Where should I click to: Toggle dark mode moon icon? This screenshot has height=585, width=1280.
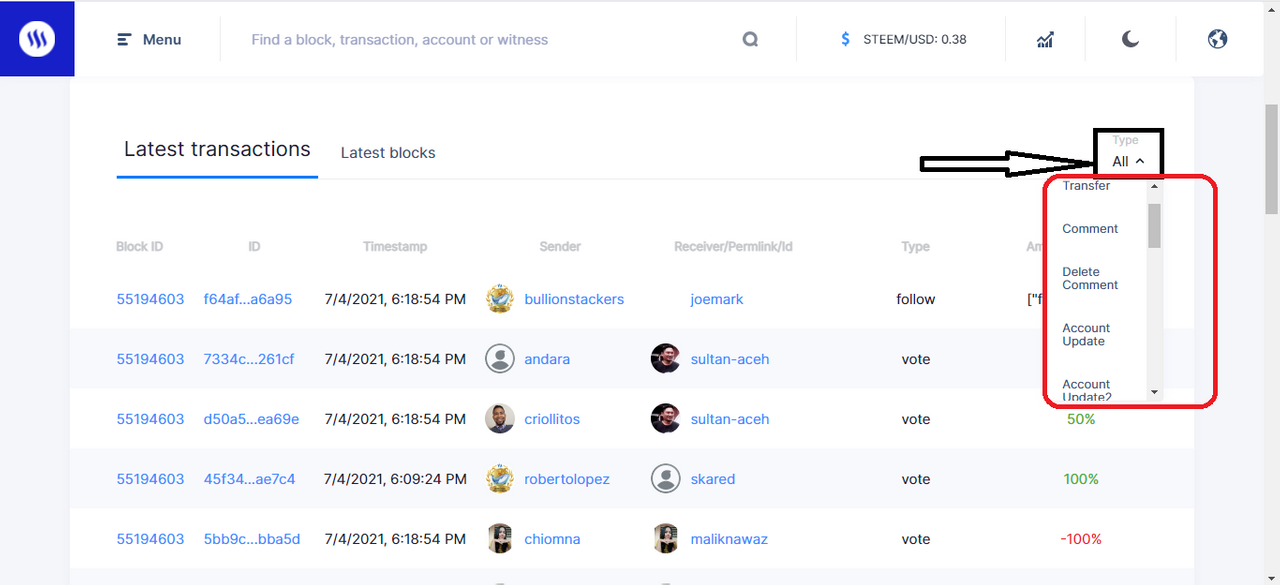coord(1130,40)
